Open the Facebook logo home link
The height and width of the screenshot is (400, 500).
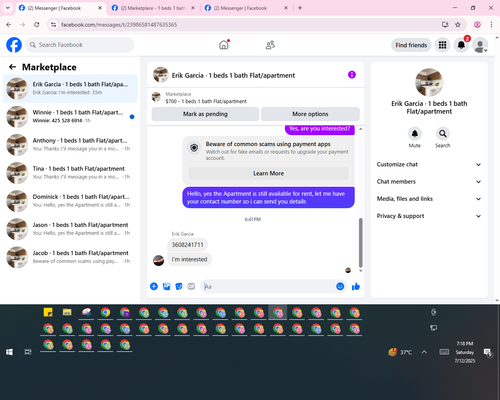tap(14, 45)
